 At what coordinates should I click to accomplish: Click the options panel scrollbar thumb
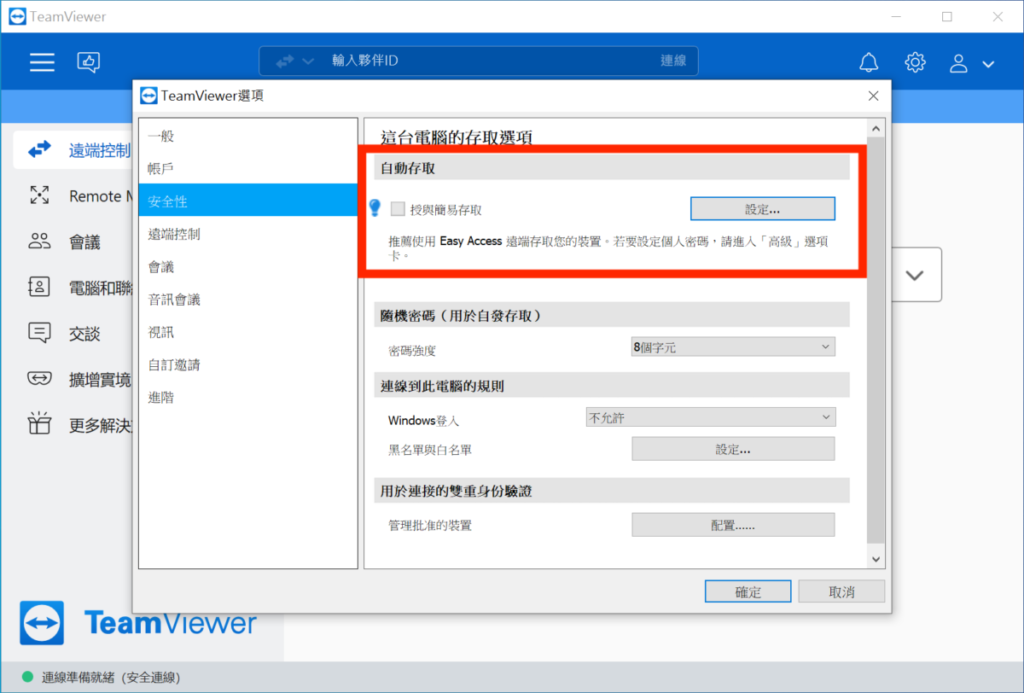[876, 340]
